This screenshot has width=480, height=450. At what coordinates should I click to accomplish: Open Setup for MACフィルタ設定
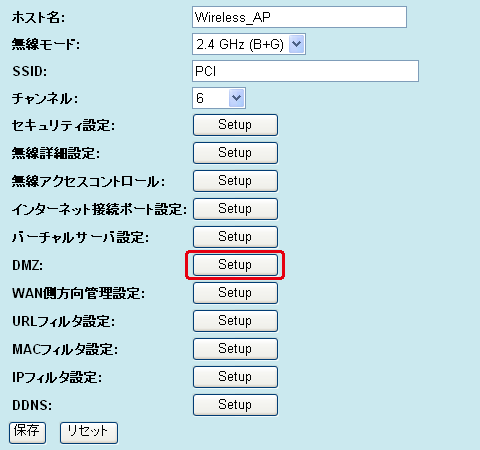tap(235, 349)
